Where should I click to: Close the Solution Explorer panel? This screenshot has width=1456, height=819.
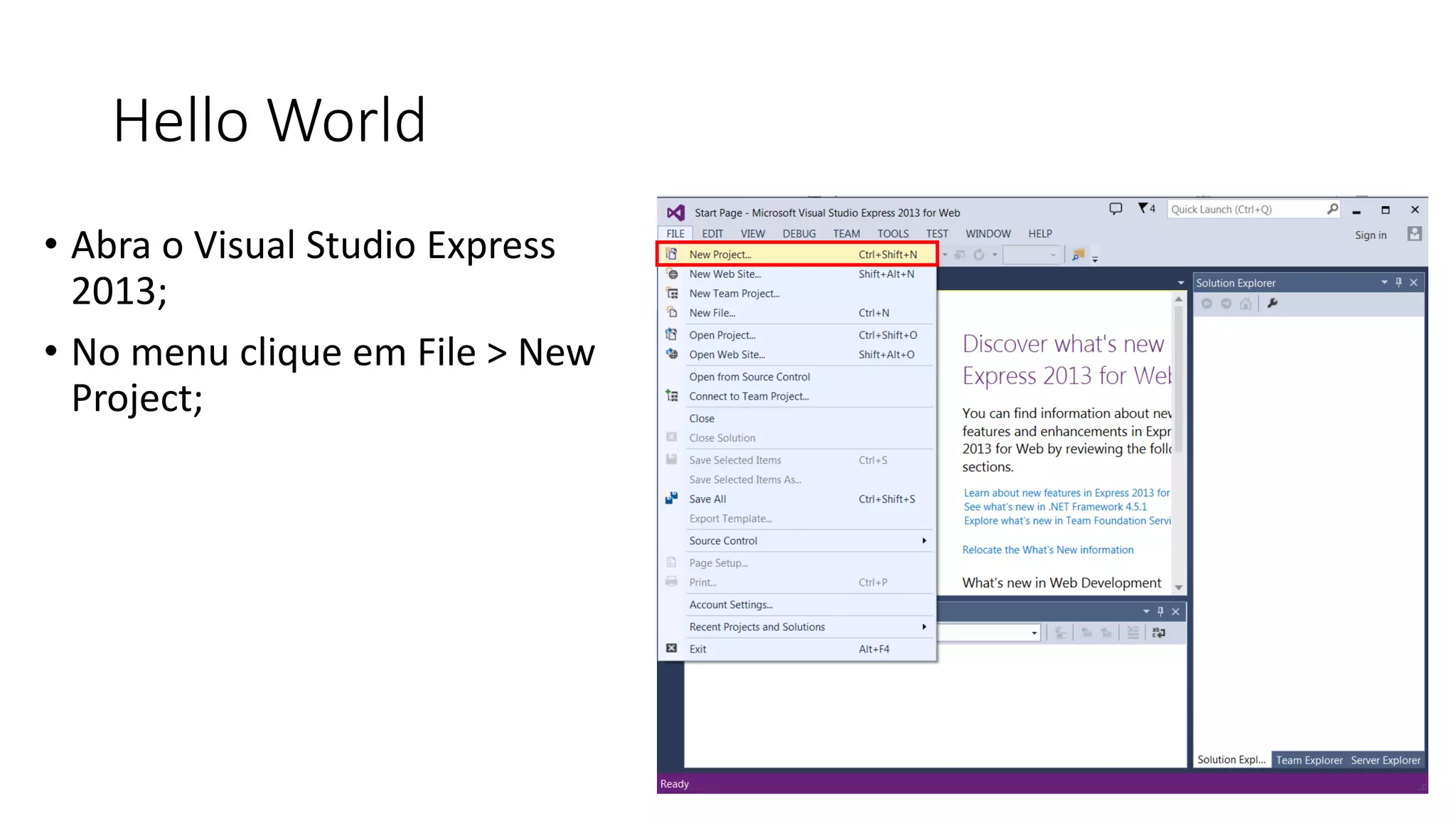(1414, 282)
